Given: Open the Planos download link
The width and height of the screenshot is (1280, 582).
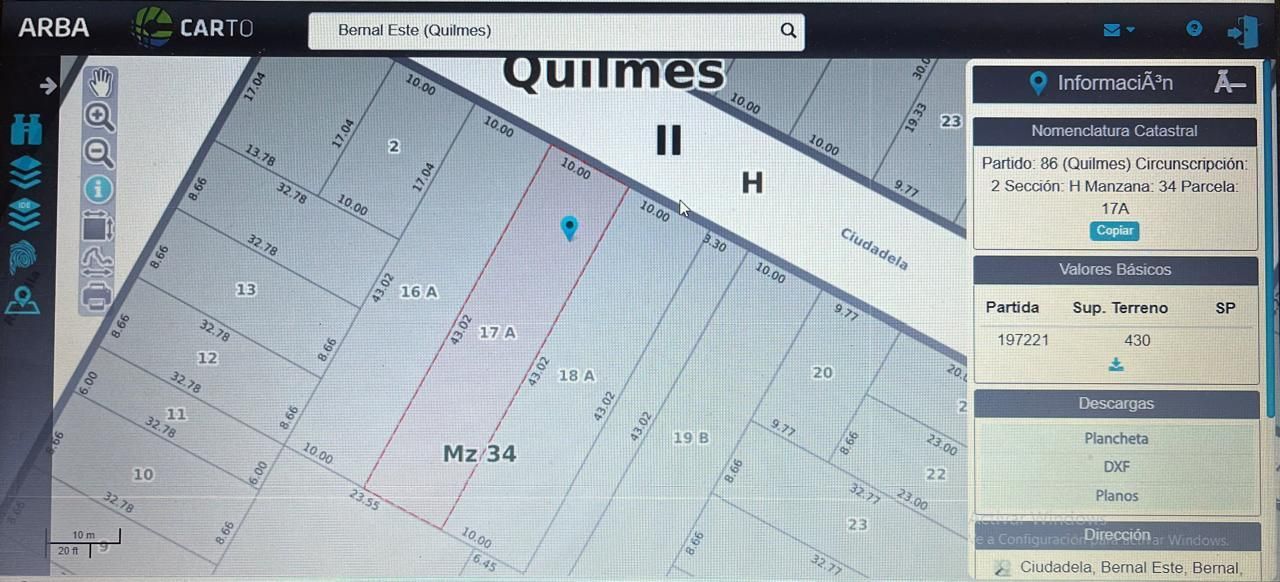Looking at the screenshot, I should (1116, 495).
